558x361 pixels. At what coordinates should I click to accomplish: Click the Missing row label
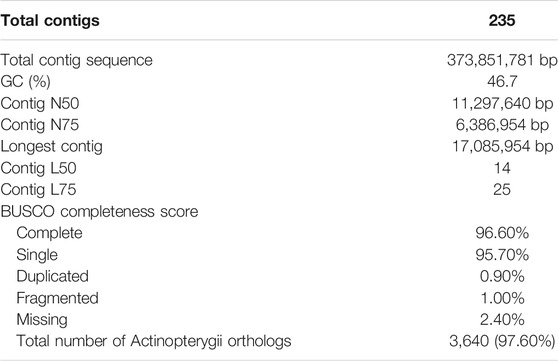(42, 320)
